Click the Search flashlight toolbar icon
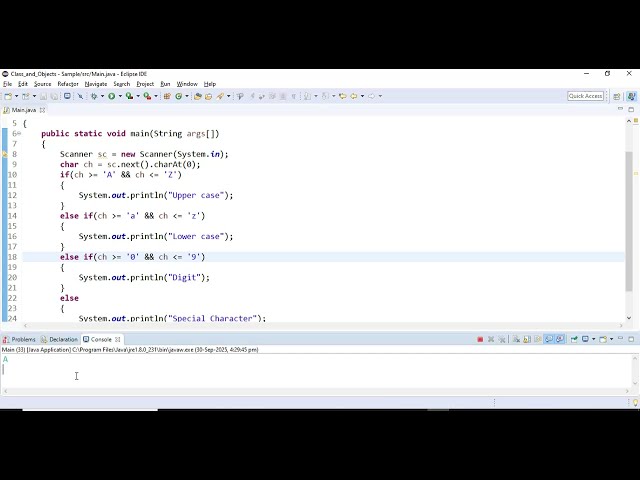640x480 pixels. (220, 96)
